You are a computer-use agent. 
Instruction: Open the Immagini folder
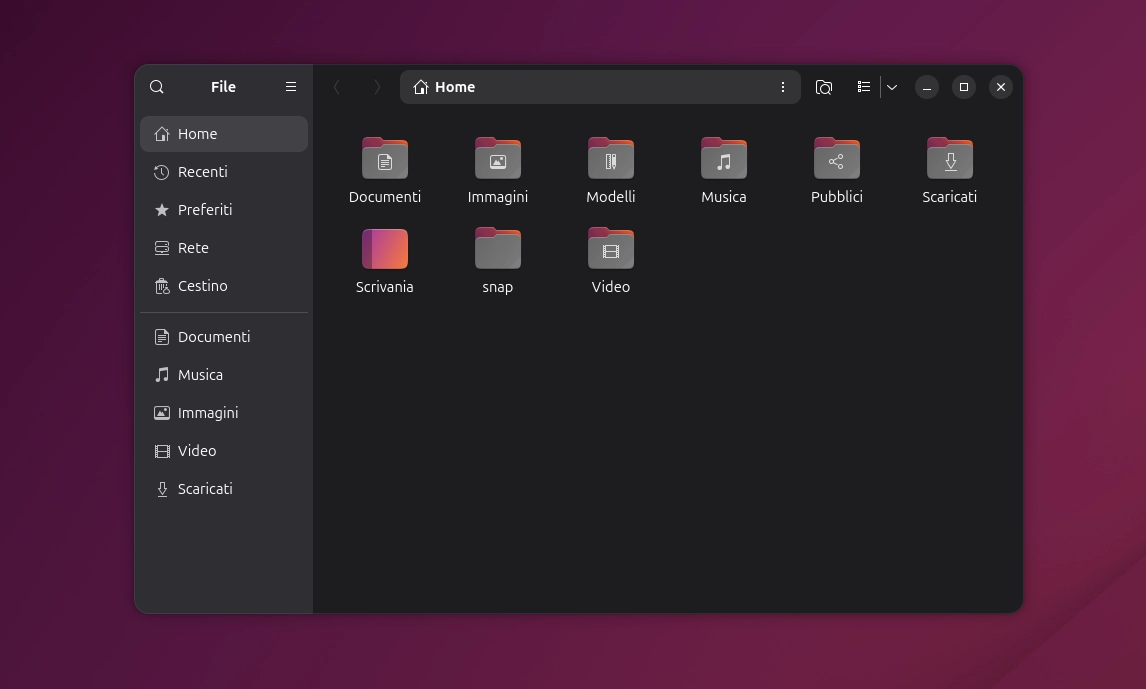pos(498,159)
